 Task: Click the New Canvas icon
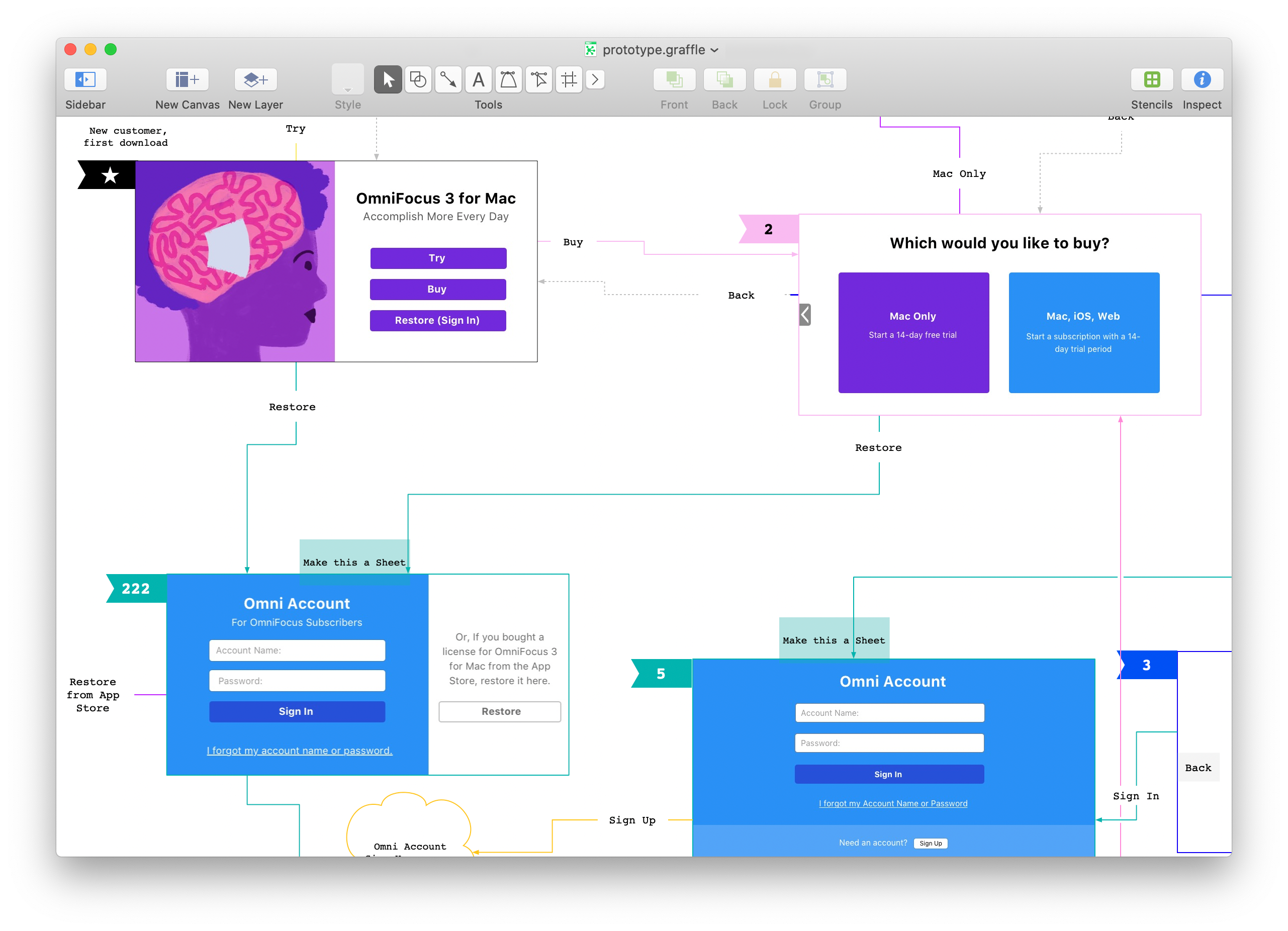pyautogui.click(x=187, y=79)
